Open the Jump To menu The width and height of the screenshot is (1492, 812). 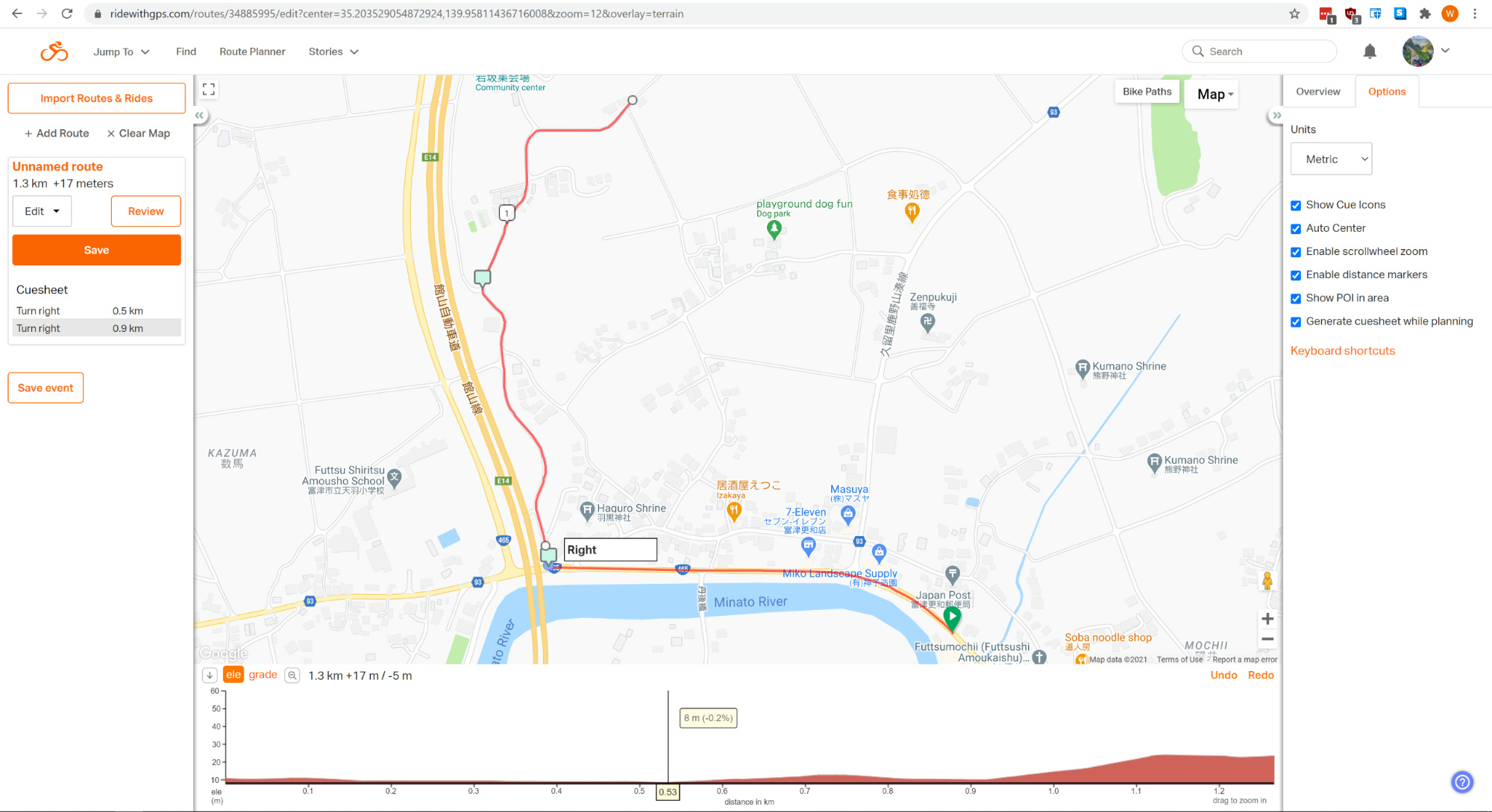(121, 51)
